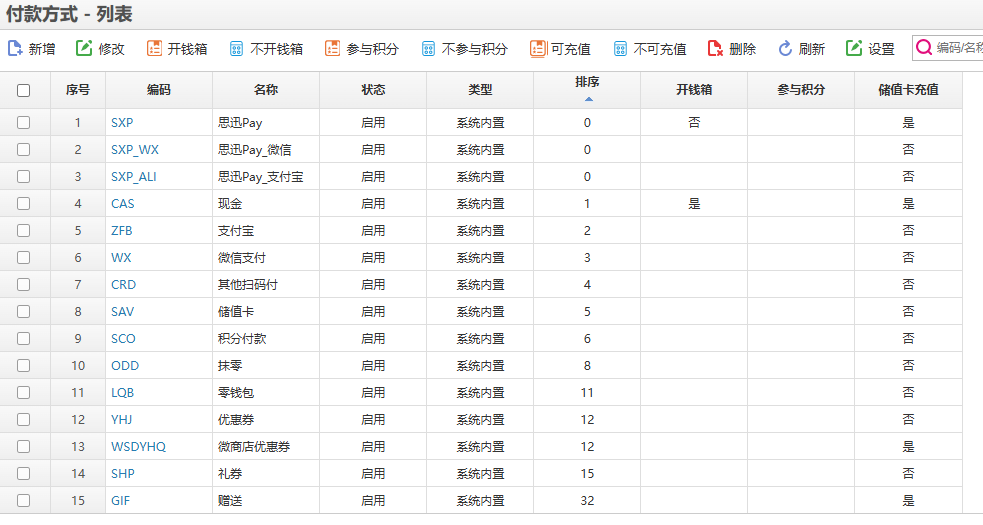
Task: Open the GIF code link
Action: pos(120,500)
